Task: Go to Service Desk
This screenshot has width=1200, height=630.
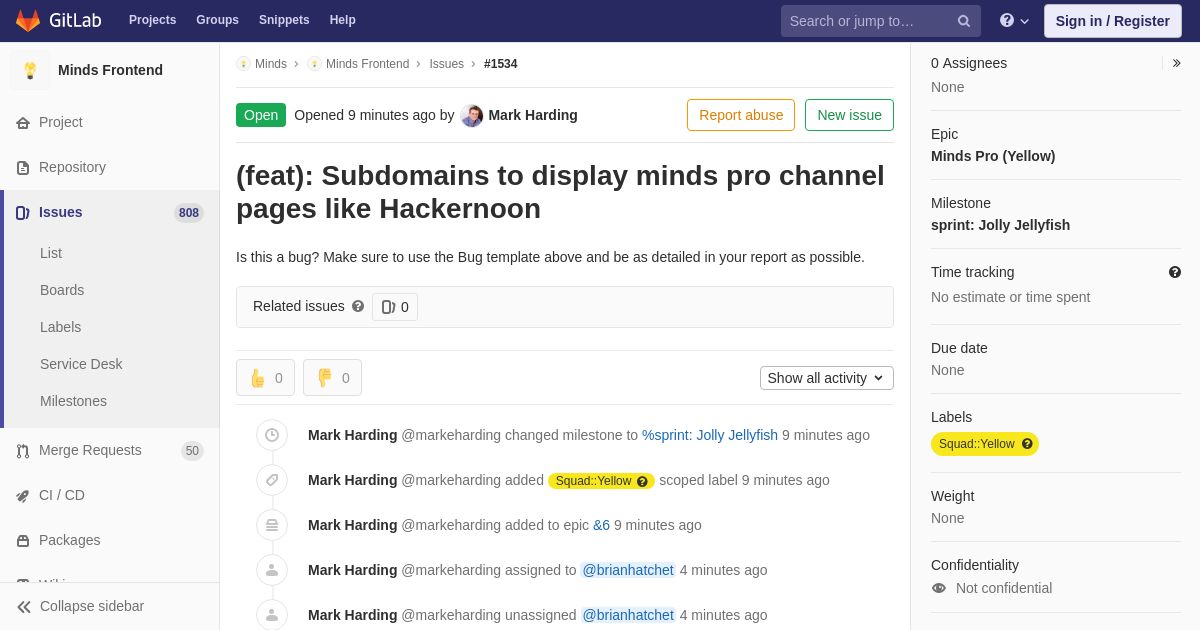Action: pyautogui.click(x=81, y=364)
